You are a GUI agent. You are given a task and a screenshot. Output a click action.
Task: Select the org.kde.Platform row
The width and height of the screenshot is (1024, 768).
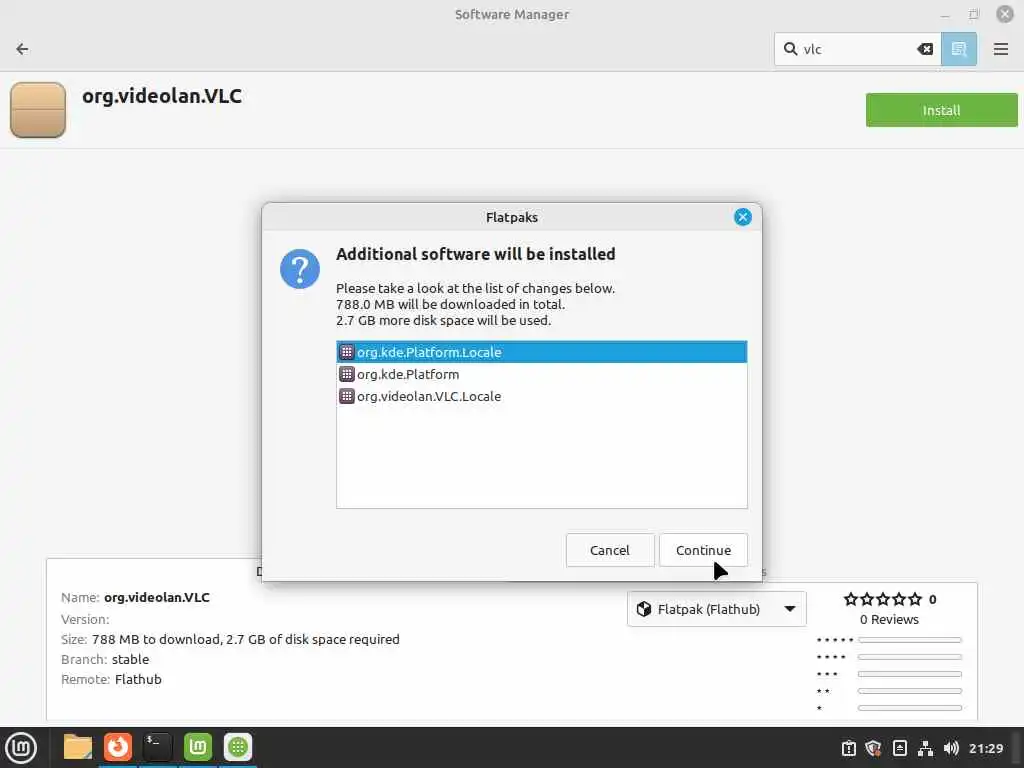[541, 374]
